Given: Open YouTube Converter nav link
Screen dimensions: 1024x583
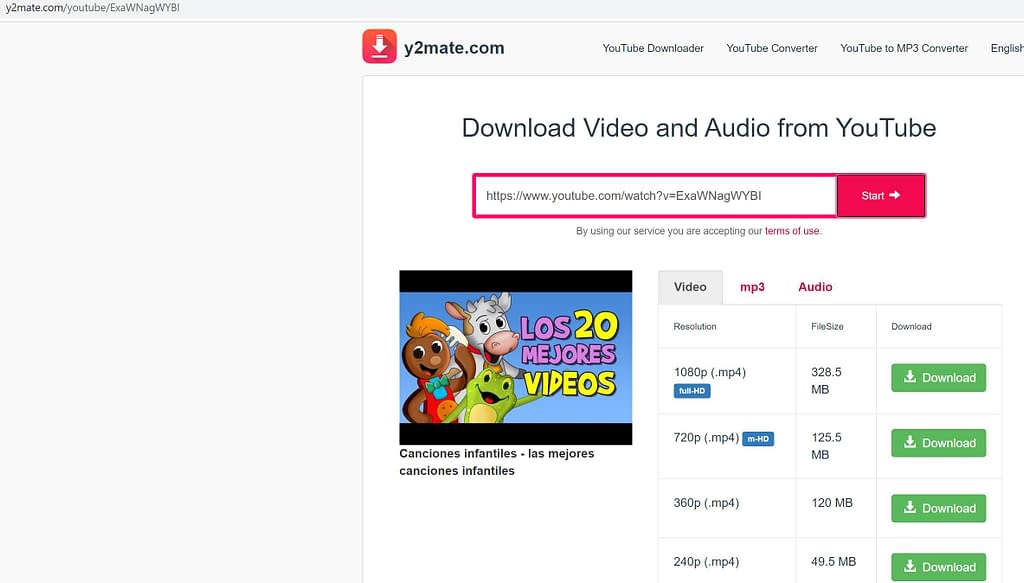Looking at the screenshot, I should click(x=772, y=48).
